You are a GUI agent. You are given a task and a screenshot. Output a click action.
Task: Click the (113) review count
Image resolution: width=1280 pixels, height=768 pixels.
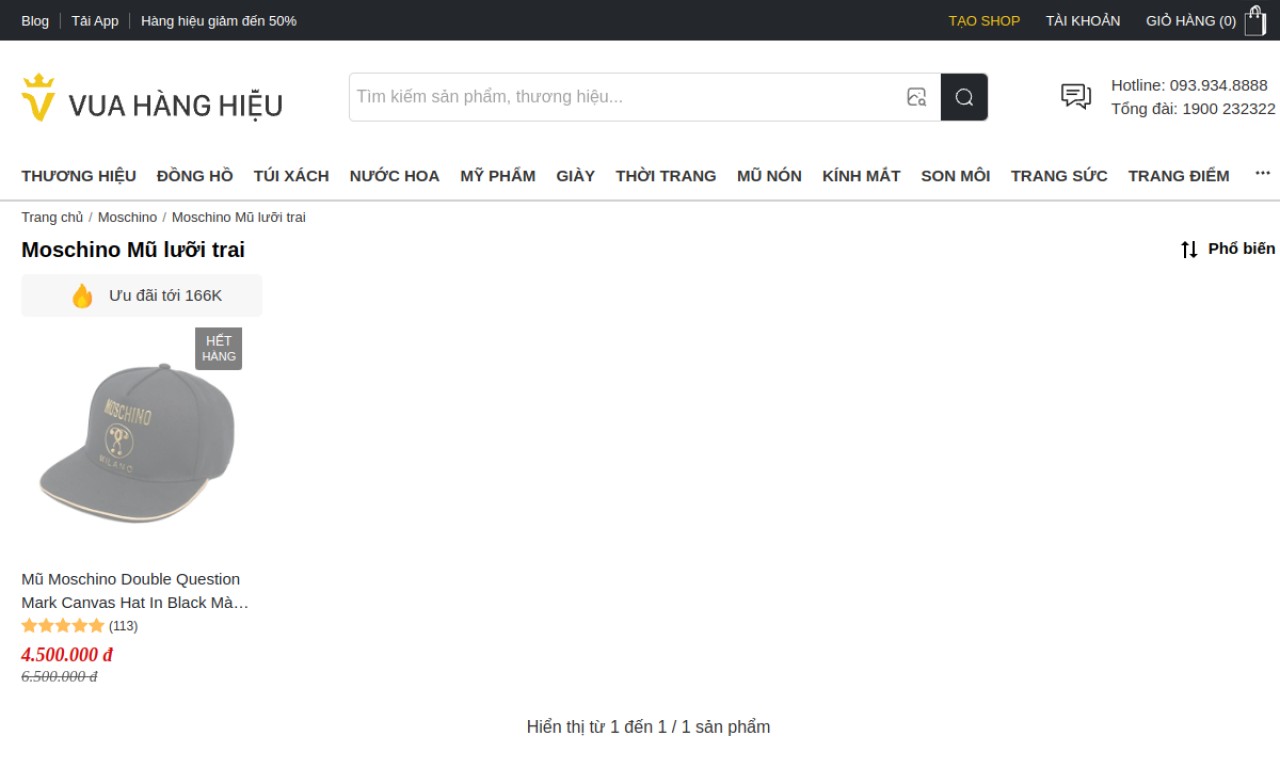(123, 626)
